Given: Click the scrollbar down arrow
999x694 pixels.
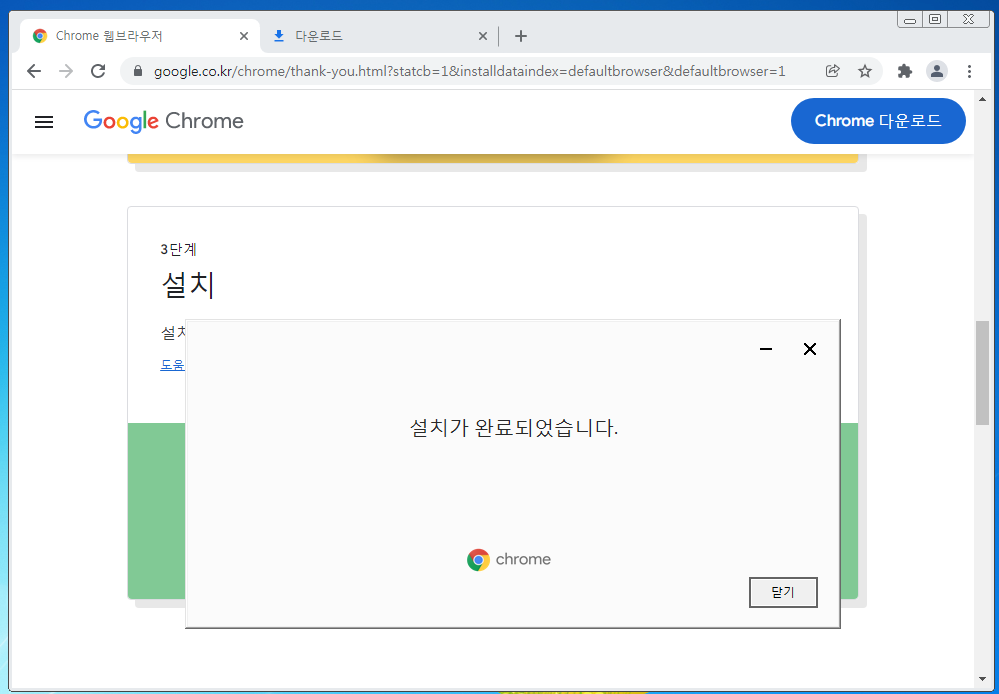Looking at the screenshot, I should pos(982,679).
